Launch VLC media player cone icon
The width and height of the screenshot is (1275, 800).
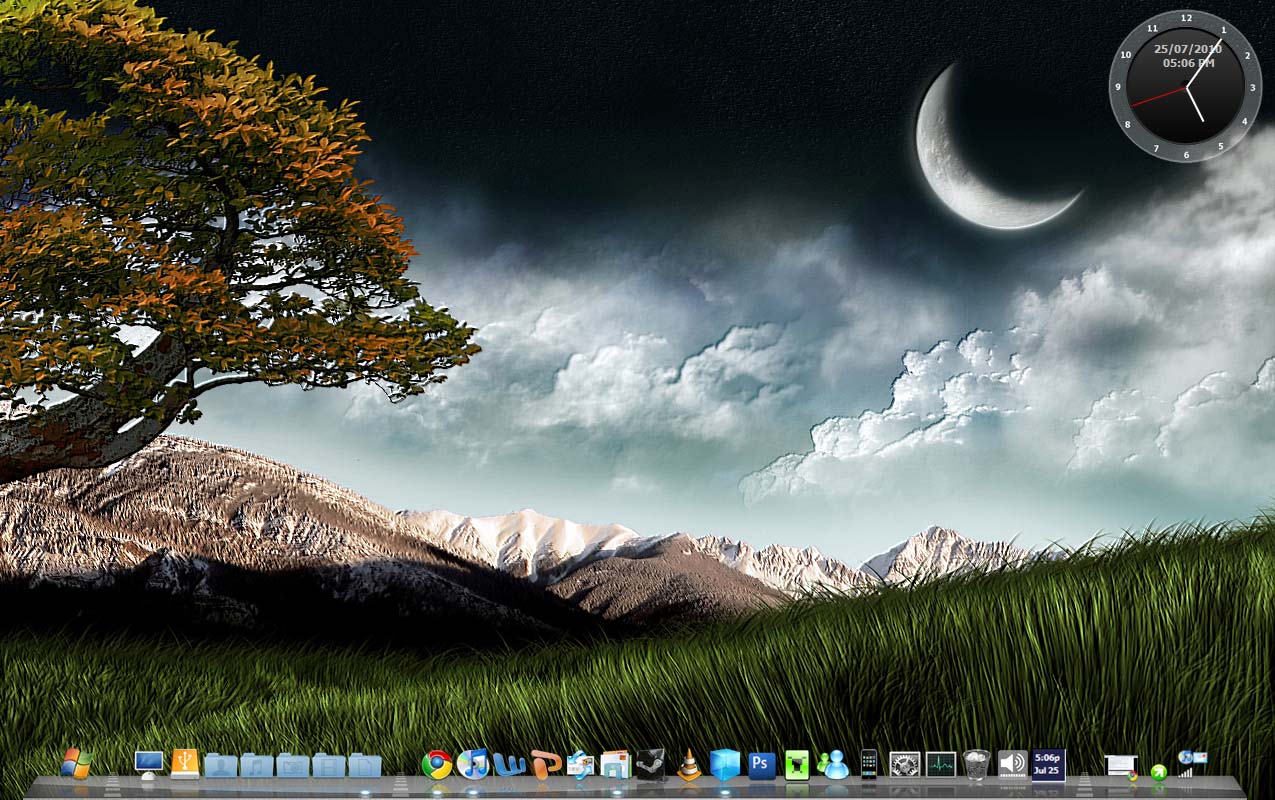pos(688,765)
